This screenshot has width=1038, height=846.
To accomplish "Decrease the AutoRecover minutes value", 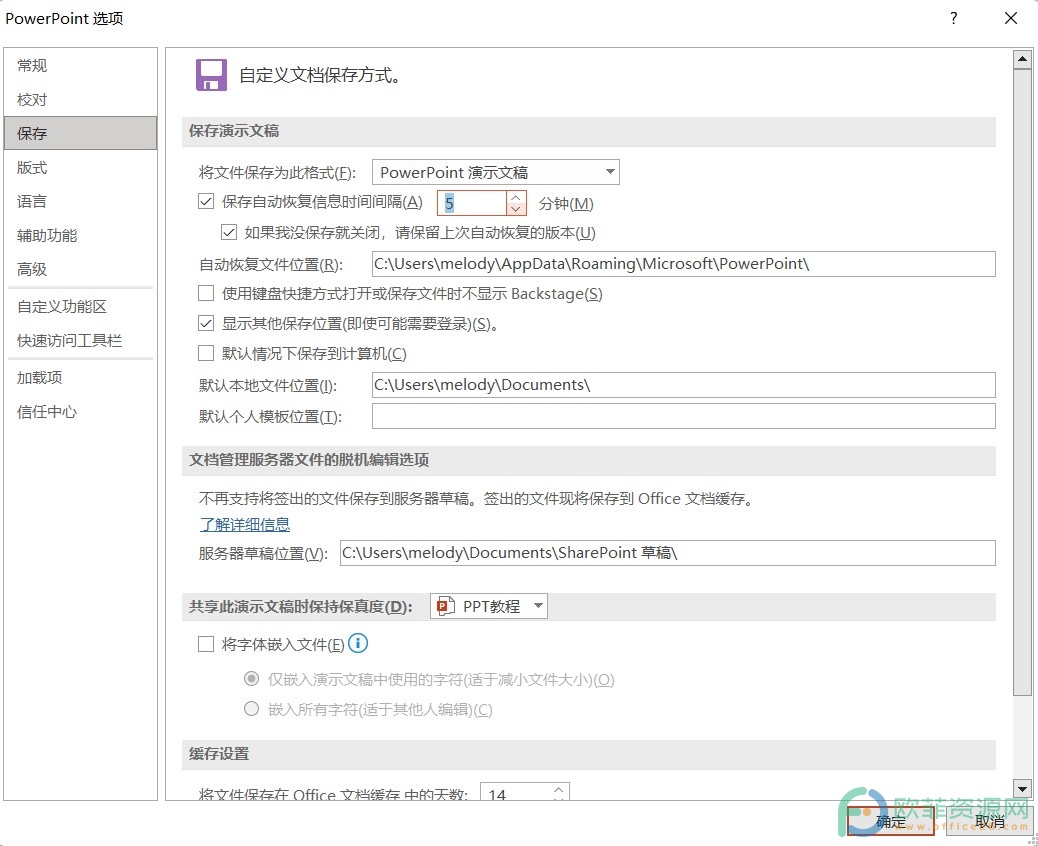I will click(x=516, y=209).
